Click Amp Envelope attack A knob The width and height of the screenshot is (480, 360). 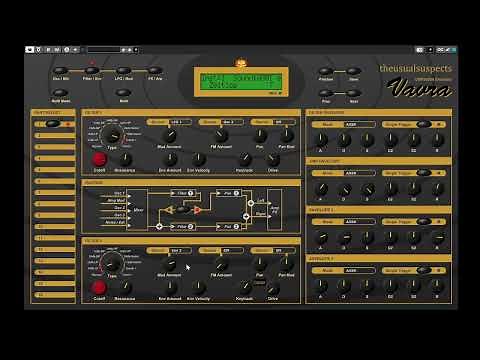point(321,188)
